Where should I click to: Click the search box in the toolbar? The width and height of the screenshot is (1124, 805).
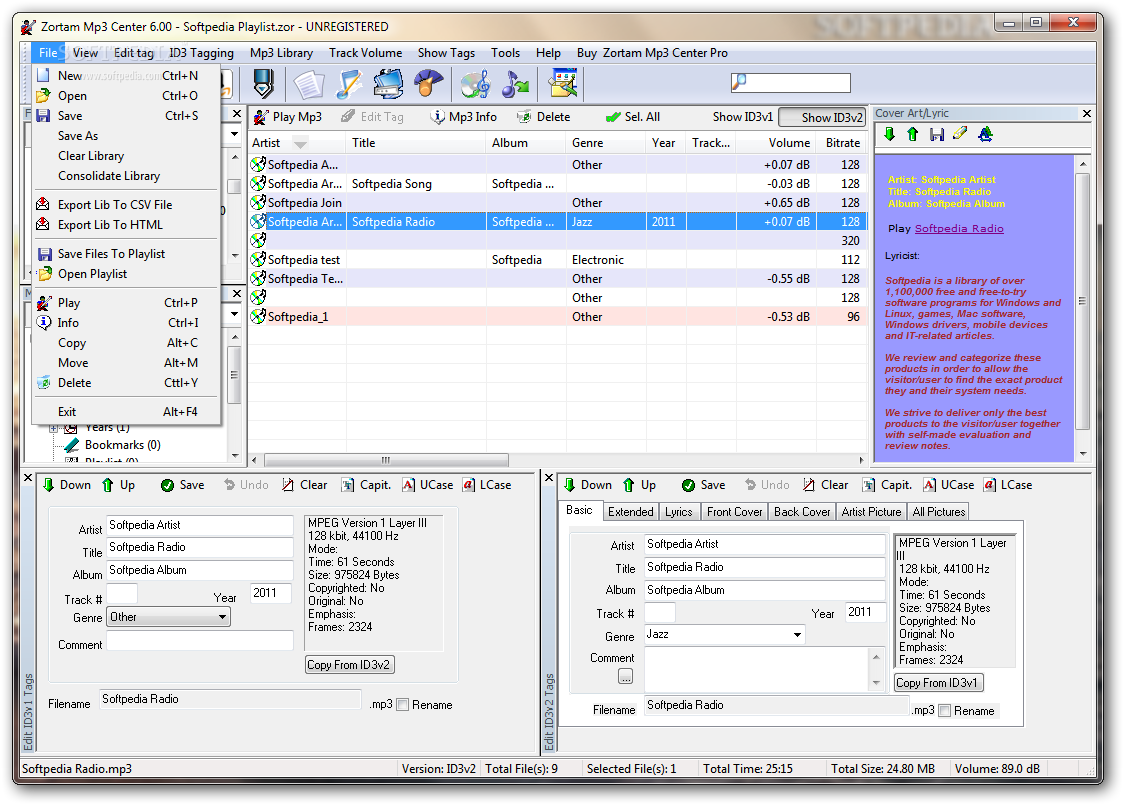(x=790, y=83)
